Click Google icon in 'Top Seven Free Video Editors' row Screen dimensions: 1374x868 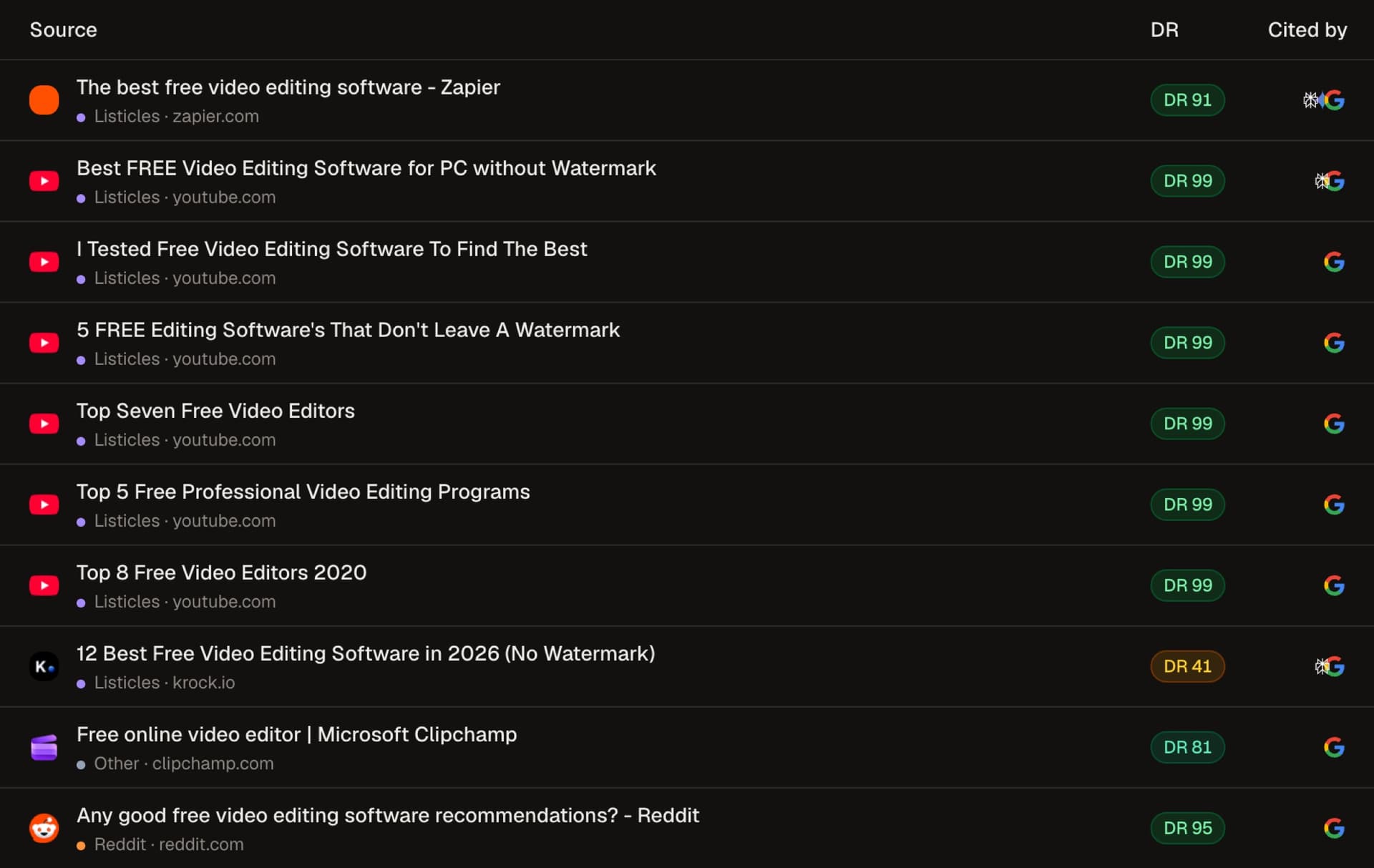tap(1334, 424)
